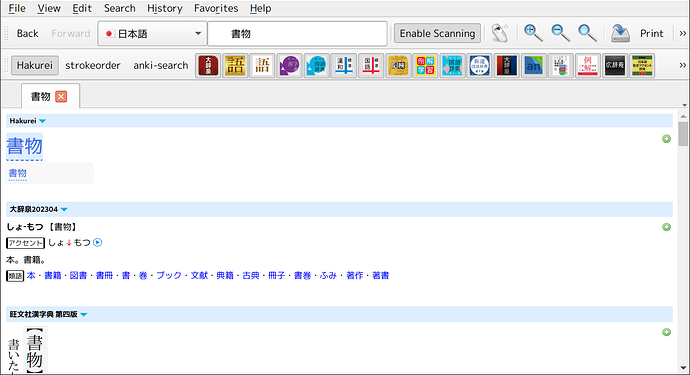Switch to strokeorder group
Viewport: 690px width, 375px height.
click(x=93, y=66)
